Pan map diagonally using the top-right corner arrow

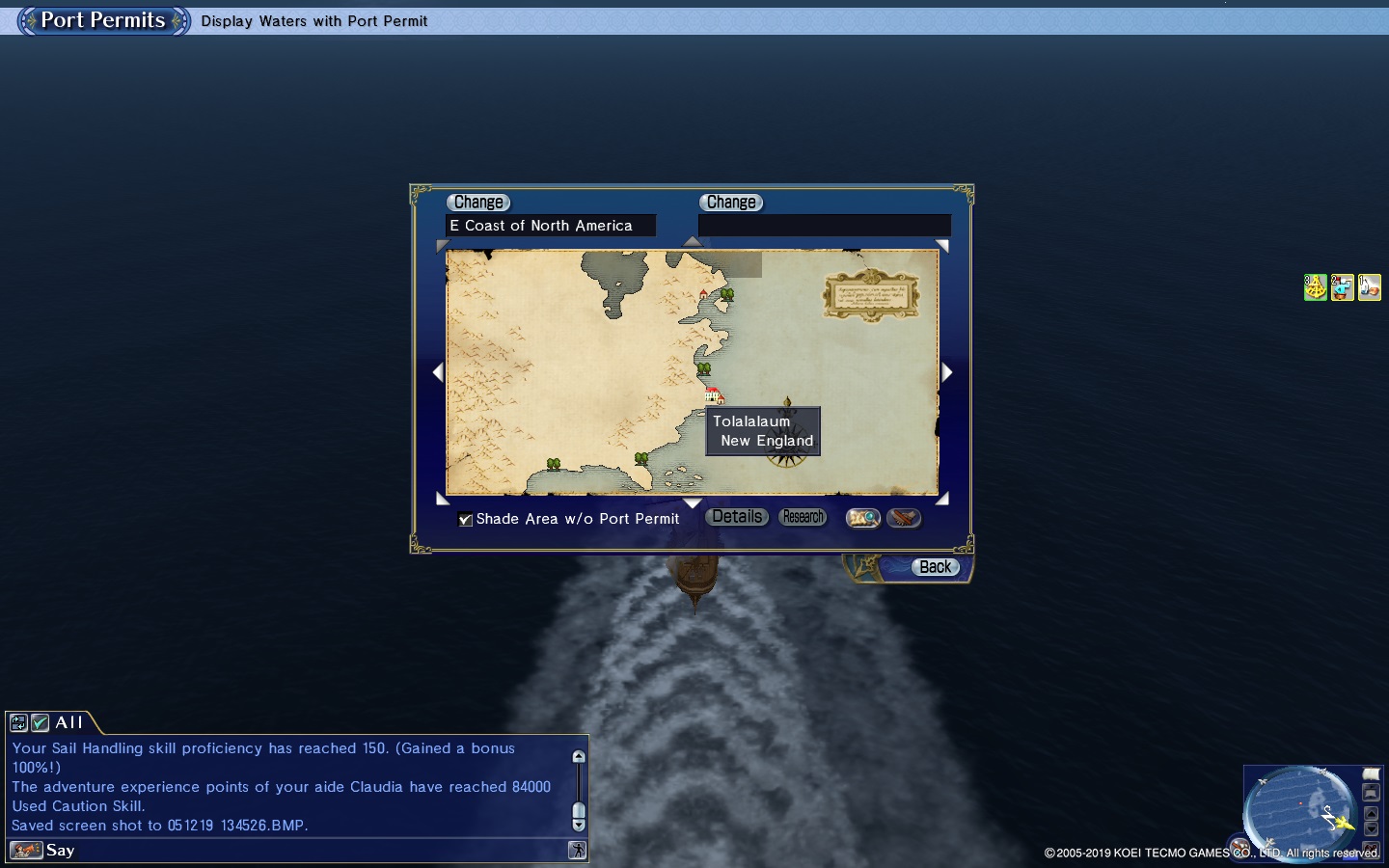click(x=942, y=246)
